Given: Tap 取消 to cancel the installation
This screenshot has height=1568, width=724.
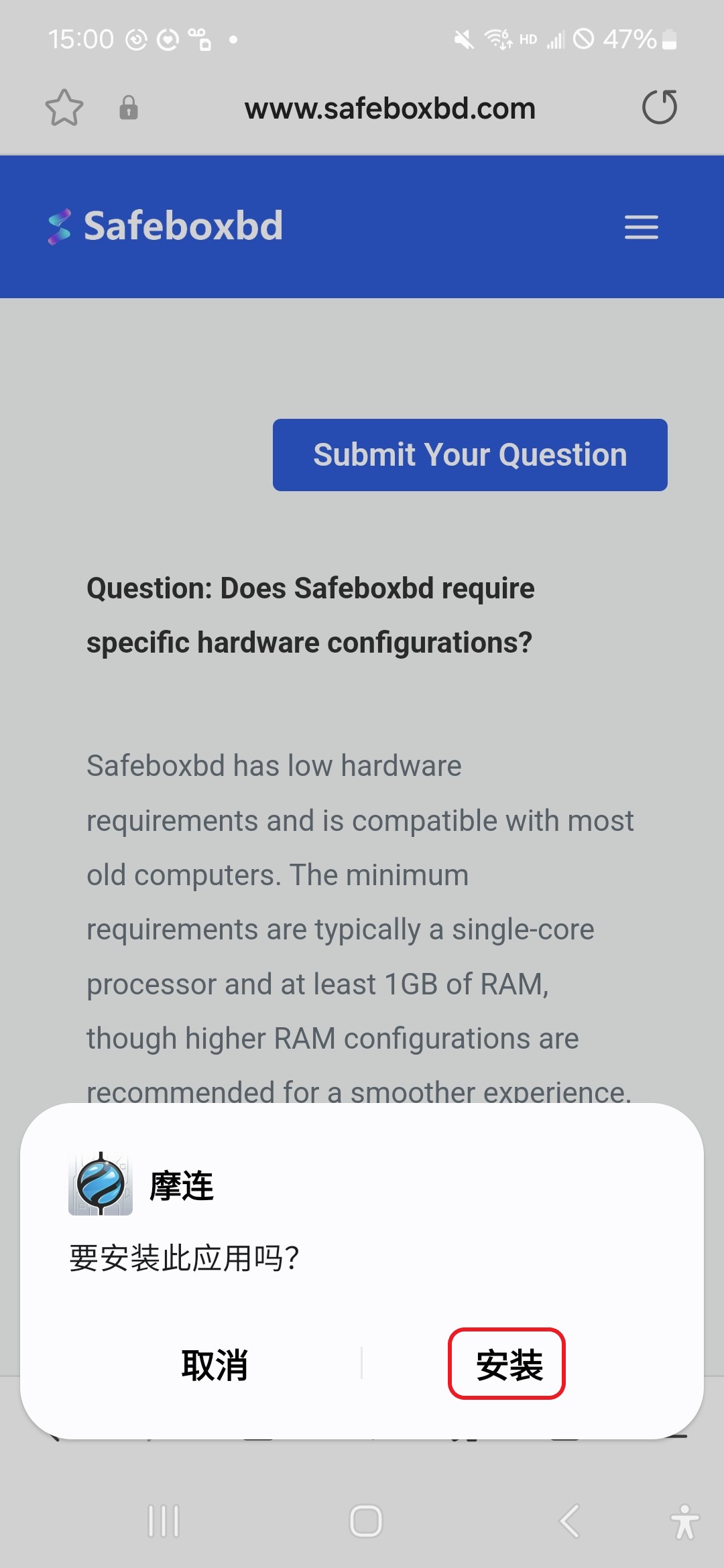Looking at the screenshot, I should click(x=215, y=1365).
